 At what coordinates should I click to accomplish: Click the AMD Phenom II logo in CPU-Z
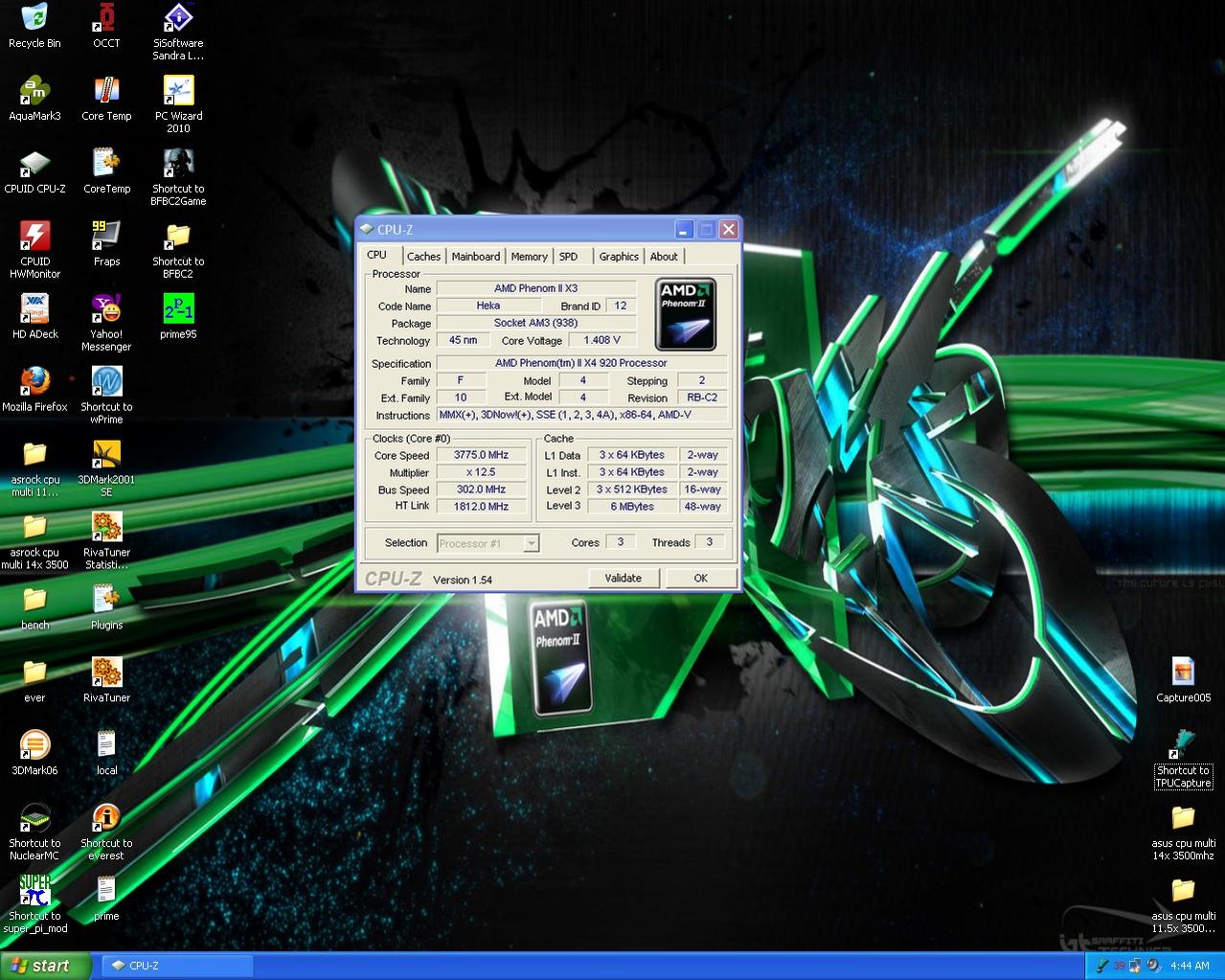point(686,314)
